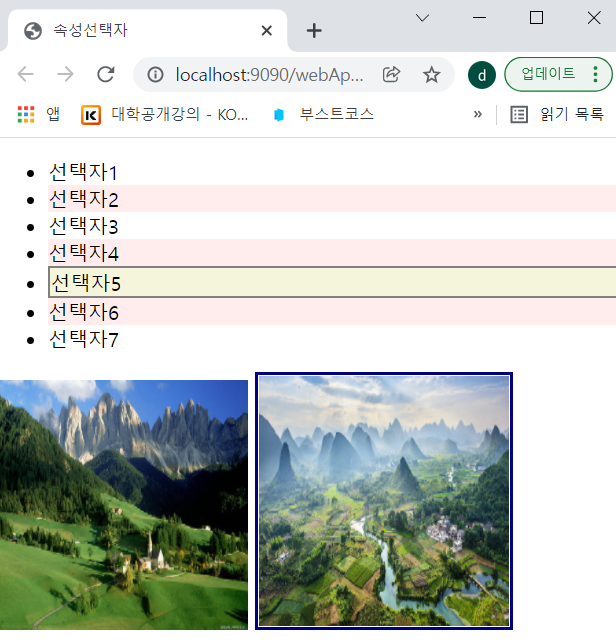Click the list item 선택자7

(332, 339)
